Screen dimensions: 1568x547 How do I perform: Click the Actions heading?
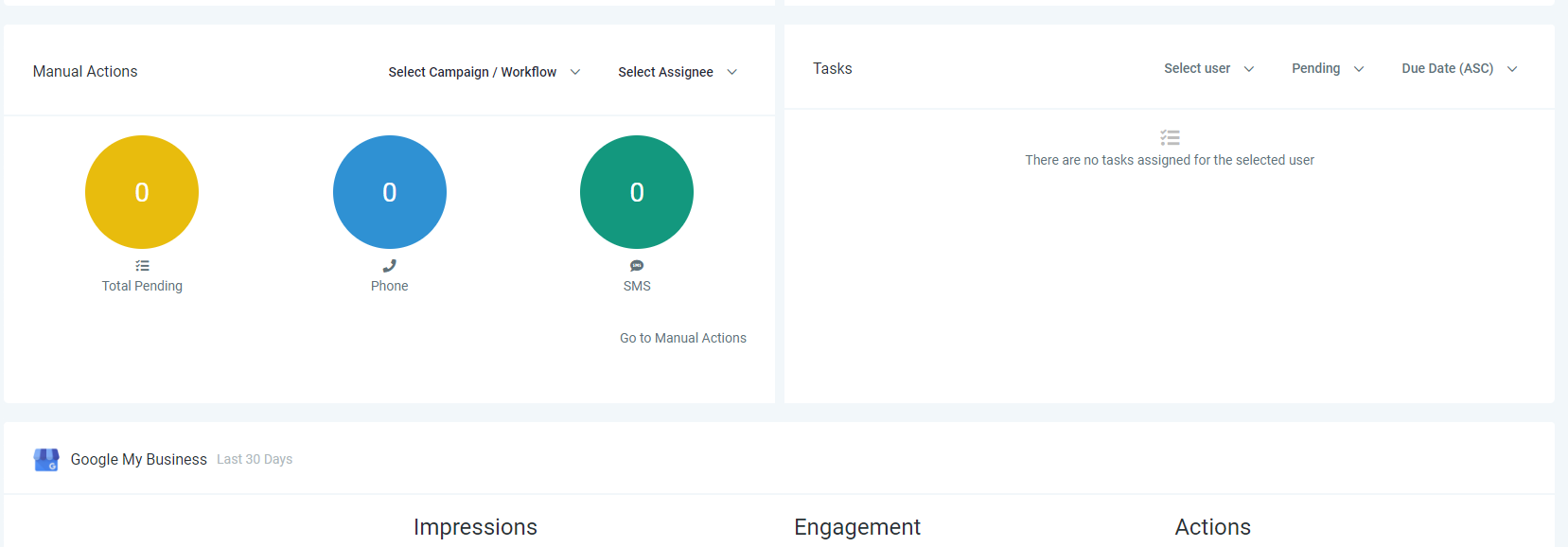(1213, 527)
